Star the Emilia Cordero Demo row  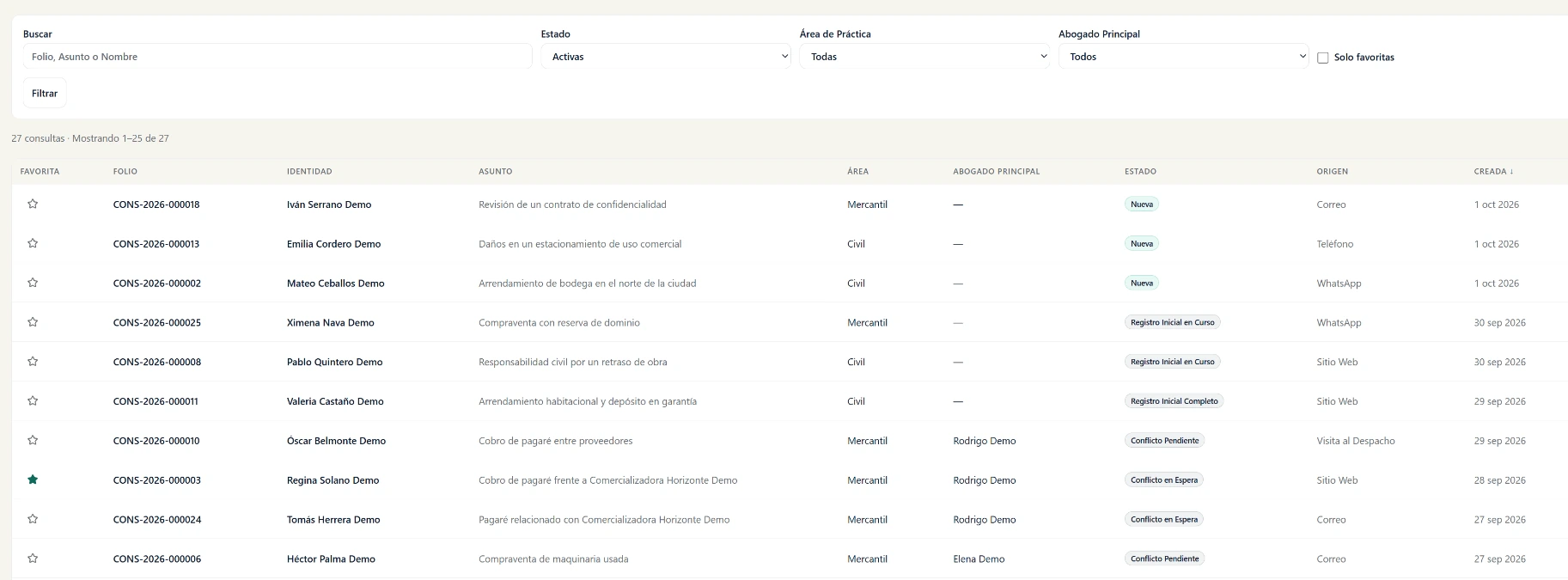tap(33, 244)
